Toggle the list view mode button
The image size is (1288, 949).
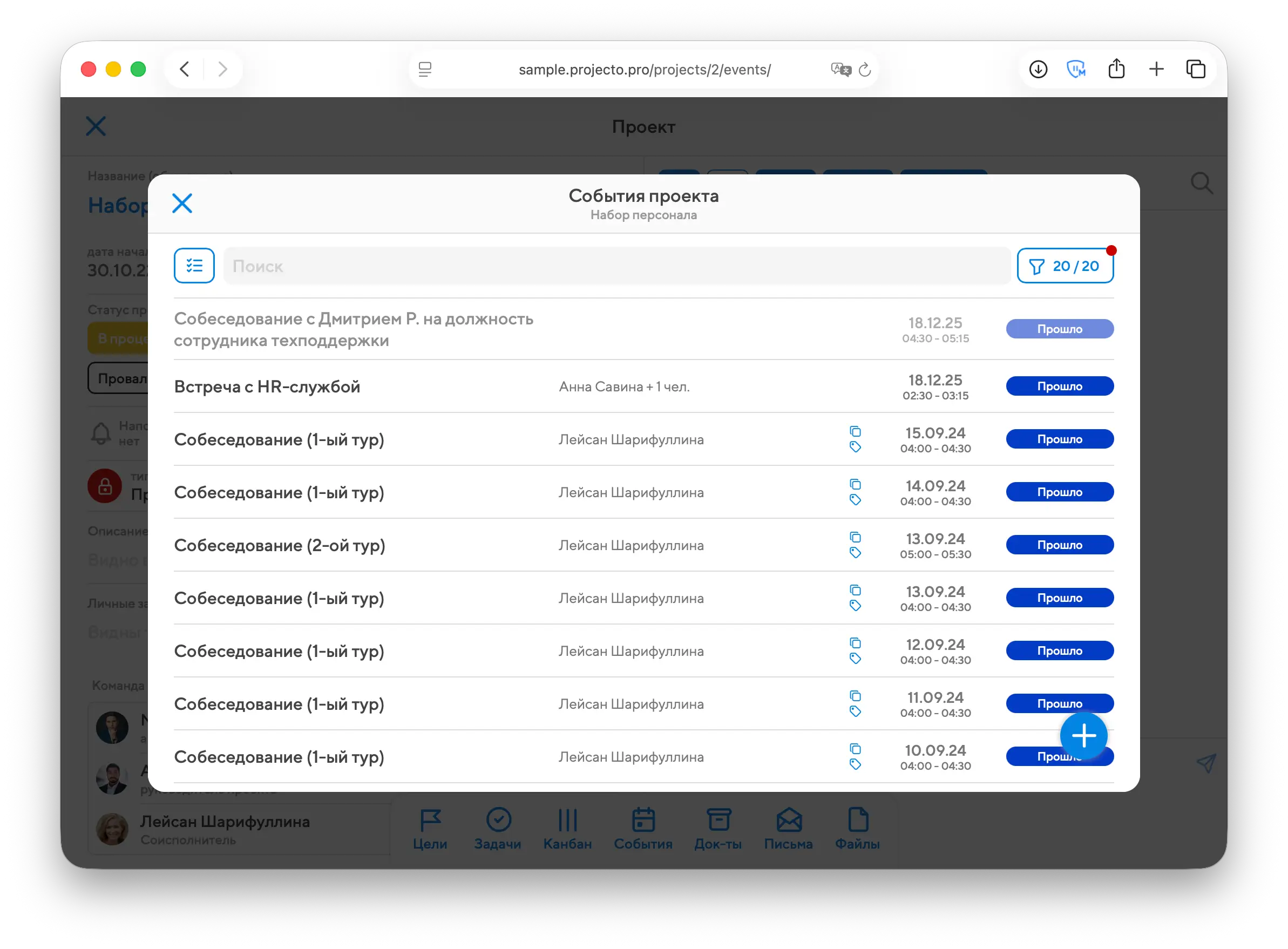point(194,266)
